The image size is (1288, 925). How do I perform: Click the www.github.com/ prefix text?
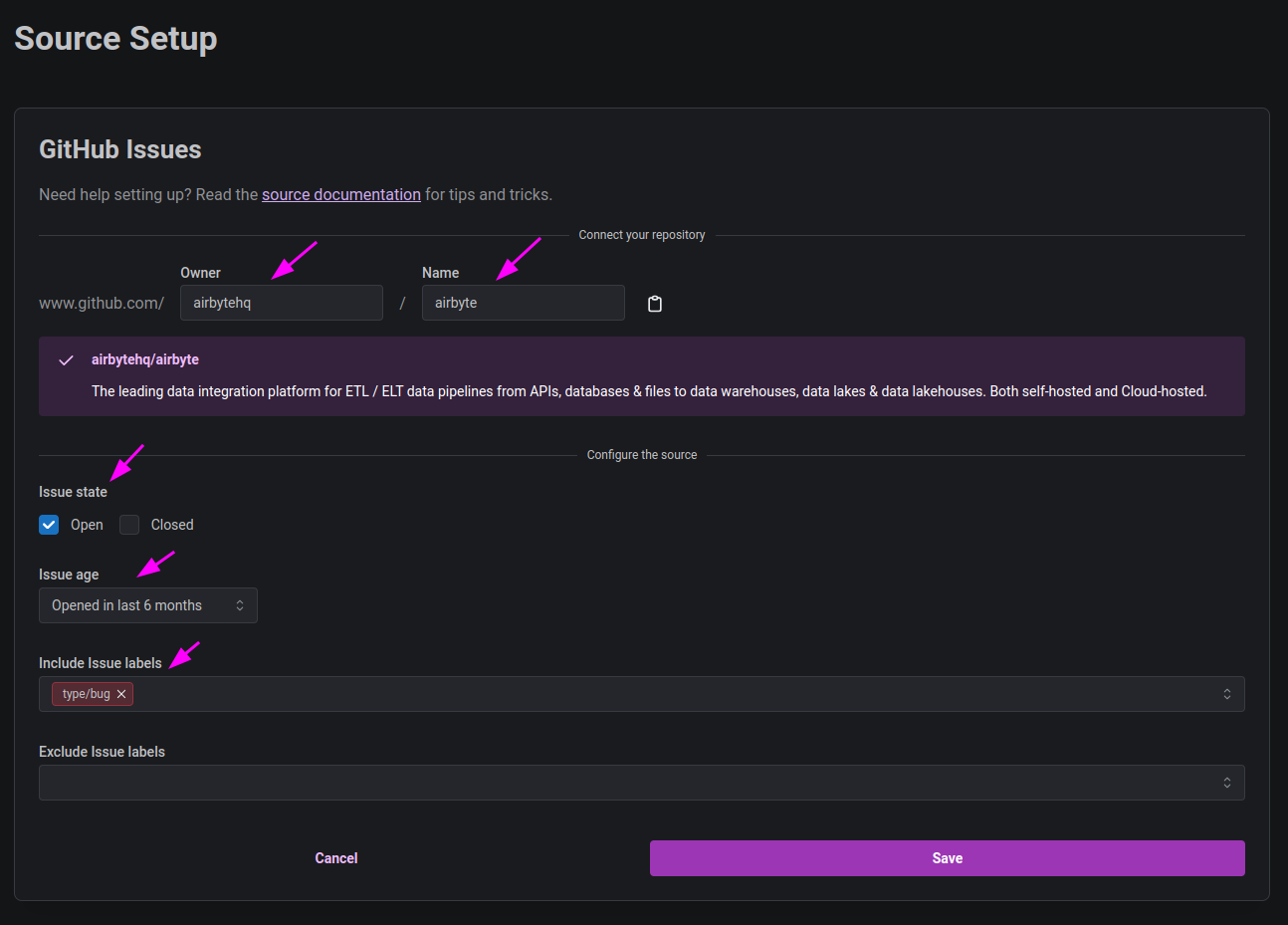click(102, 303)
